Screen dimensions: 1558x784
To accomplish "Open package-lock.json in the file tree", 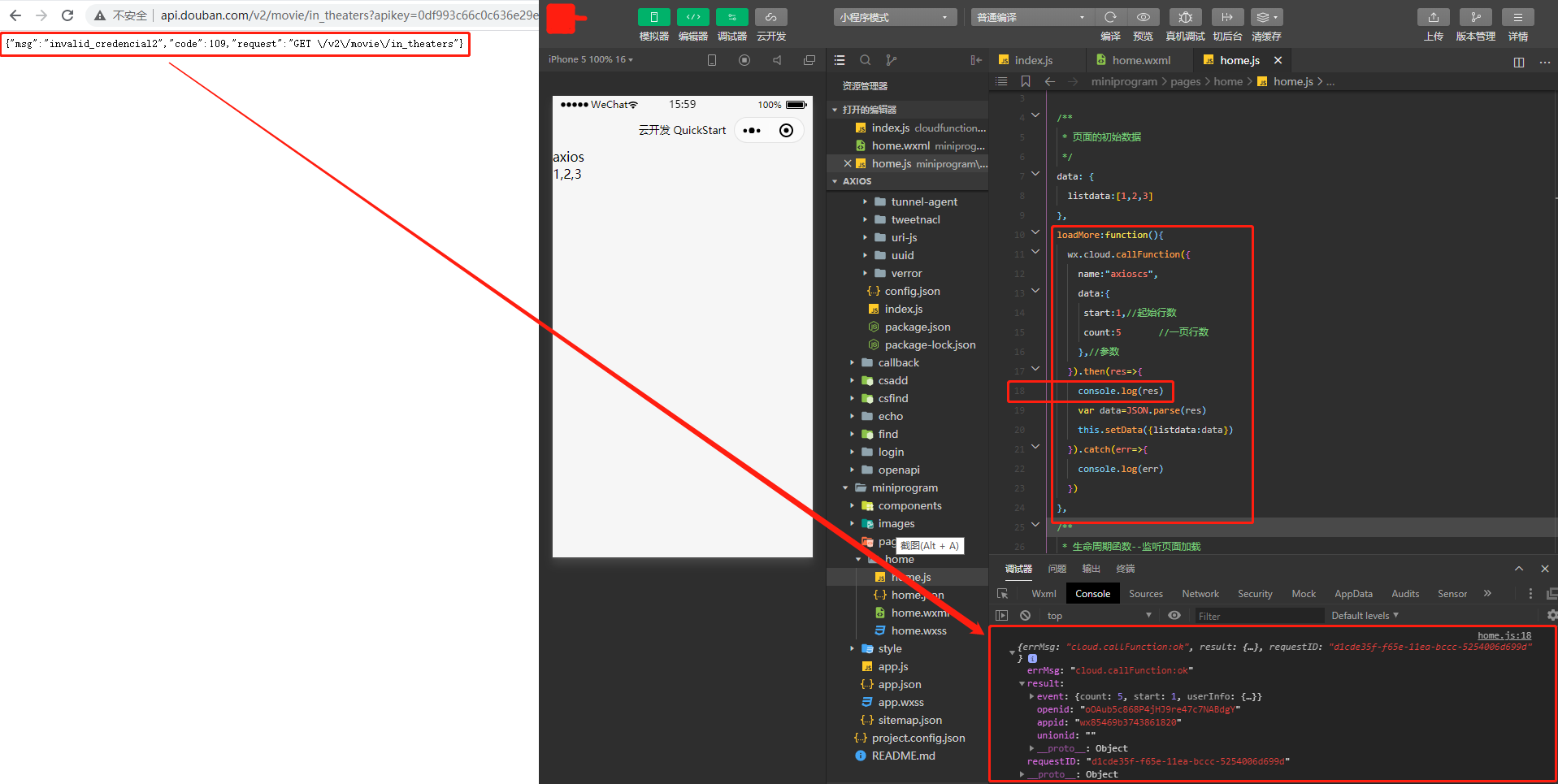I will tap(930, 344).
